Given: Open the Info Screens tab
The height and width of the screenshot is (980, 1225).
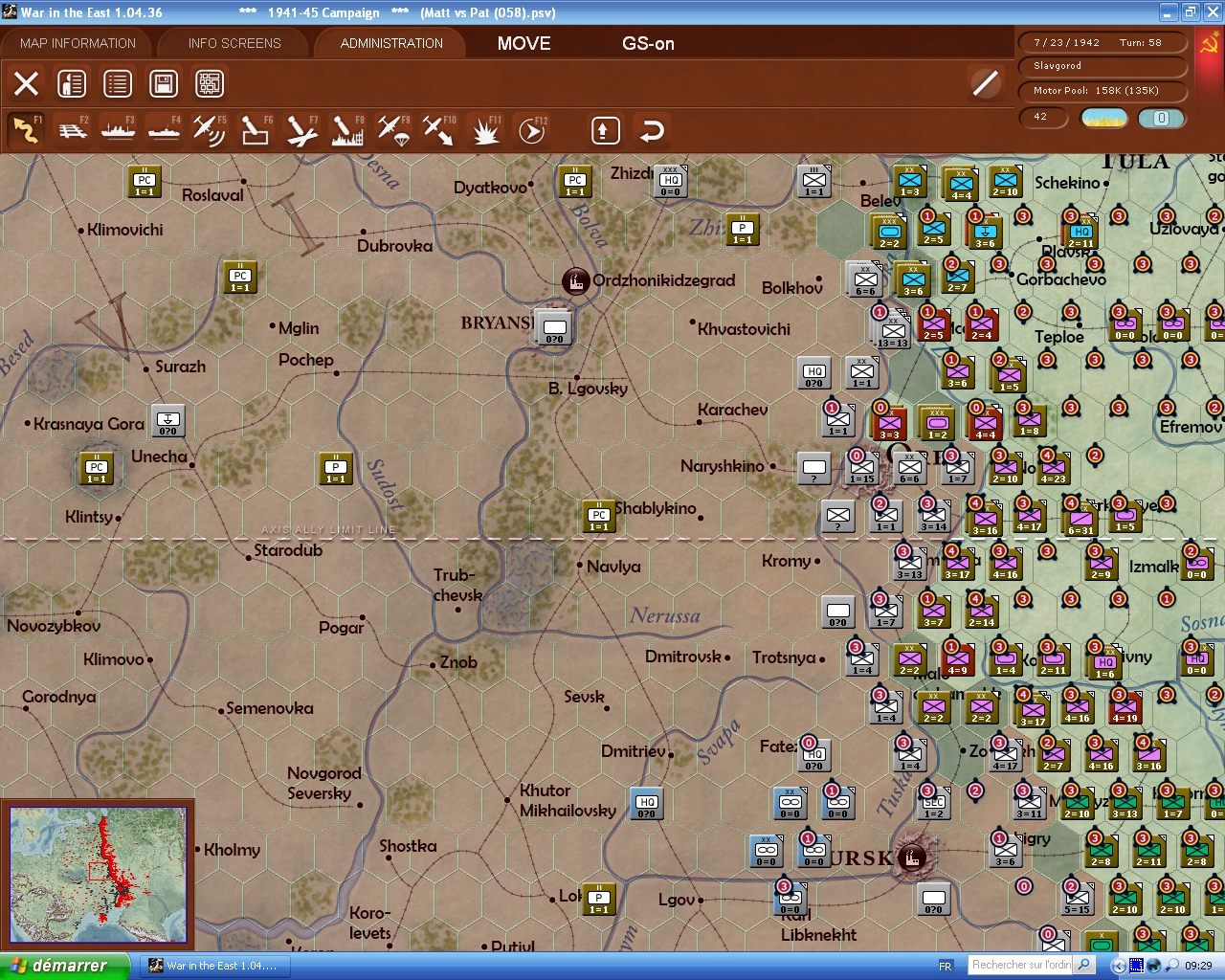Looking at the screenshot, I should coord(234,43).
